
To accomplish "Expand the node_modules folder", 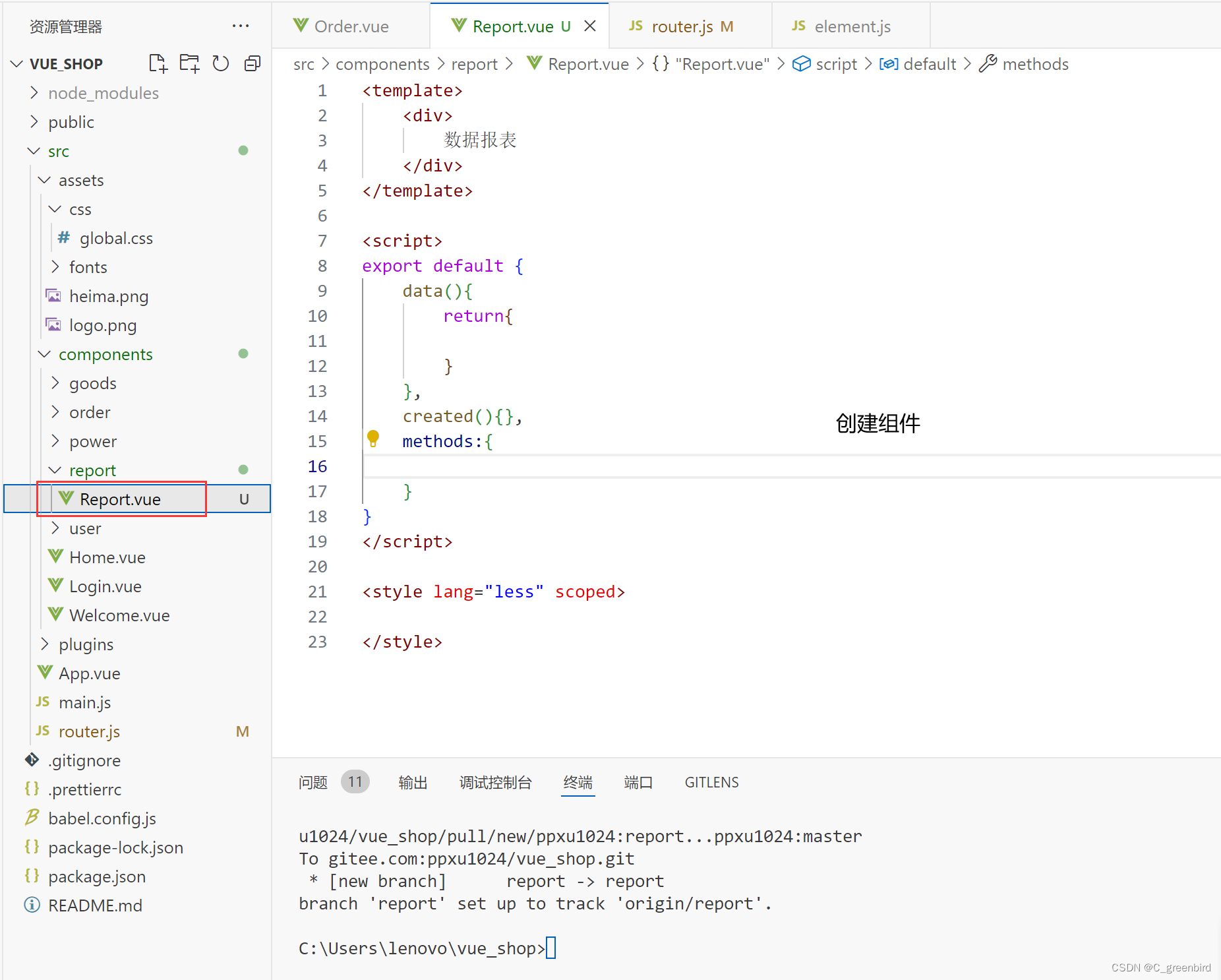I will [34, 92].
